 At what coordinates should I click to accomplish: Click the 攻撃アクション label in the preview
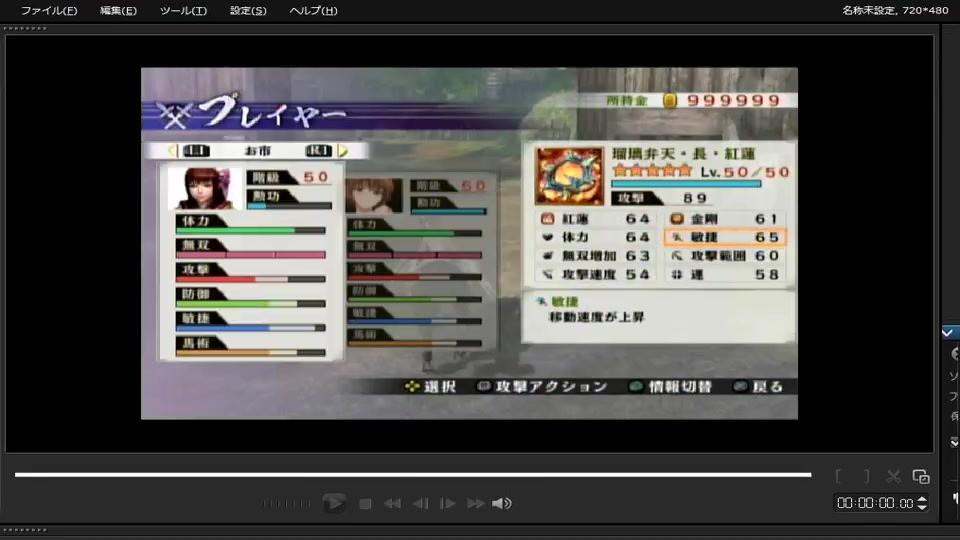551,386
